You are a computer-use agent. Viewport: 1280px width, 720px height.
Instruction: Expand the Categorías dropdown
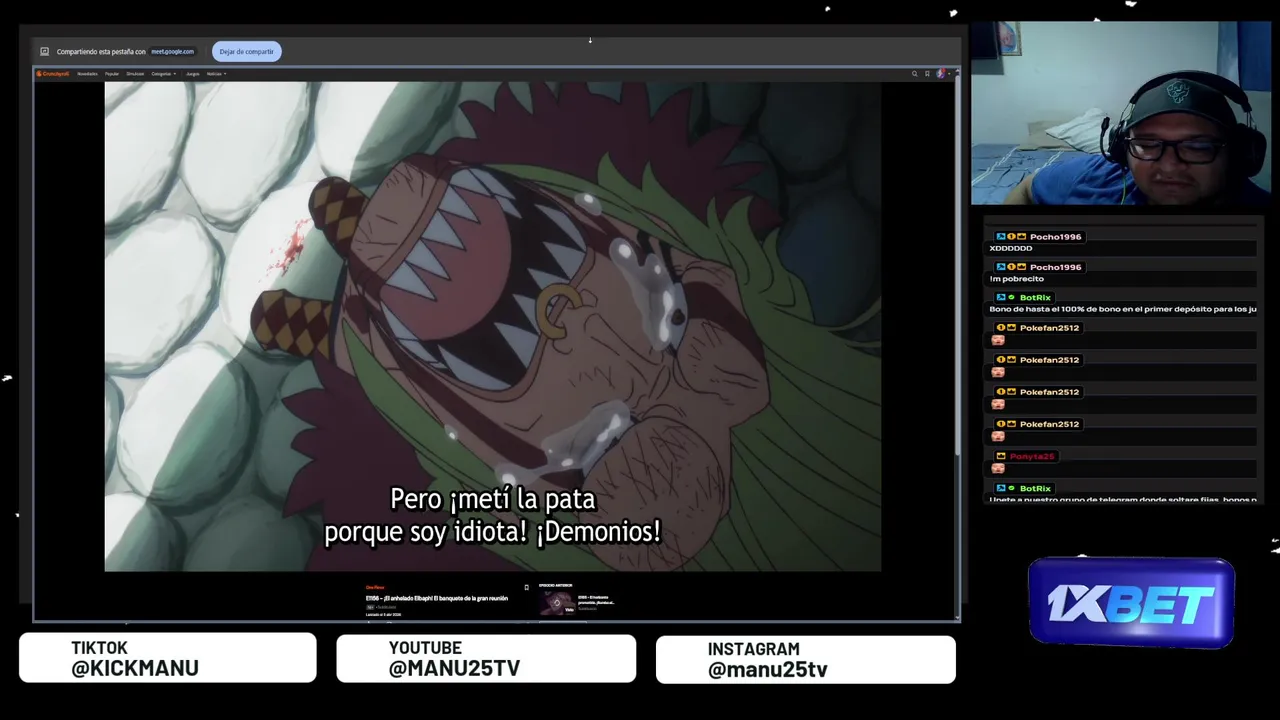(164, 74)
